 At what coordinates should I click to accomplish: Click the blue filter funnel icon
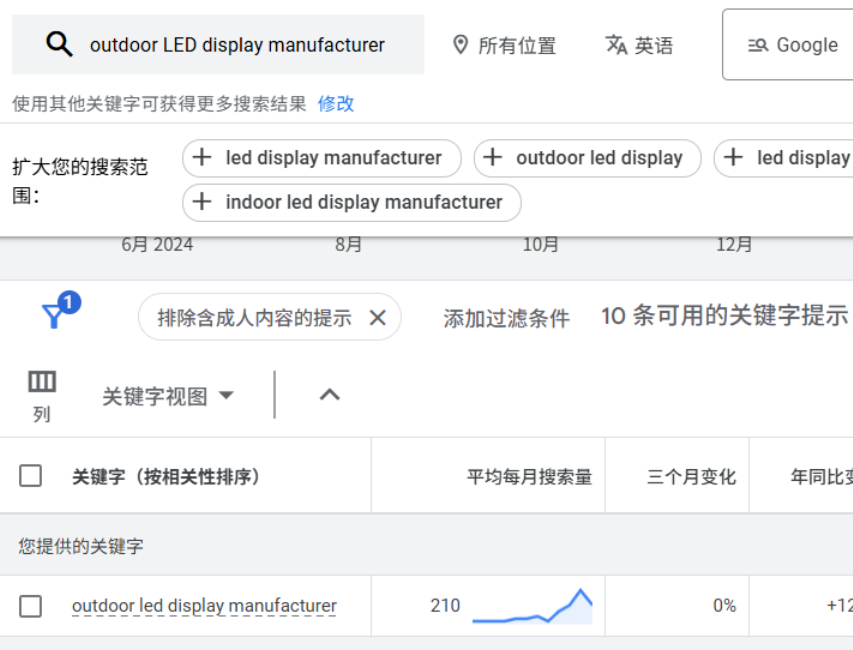[x=54, y=316]
